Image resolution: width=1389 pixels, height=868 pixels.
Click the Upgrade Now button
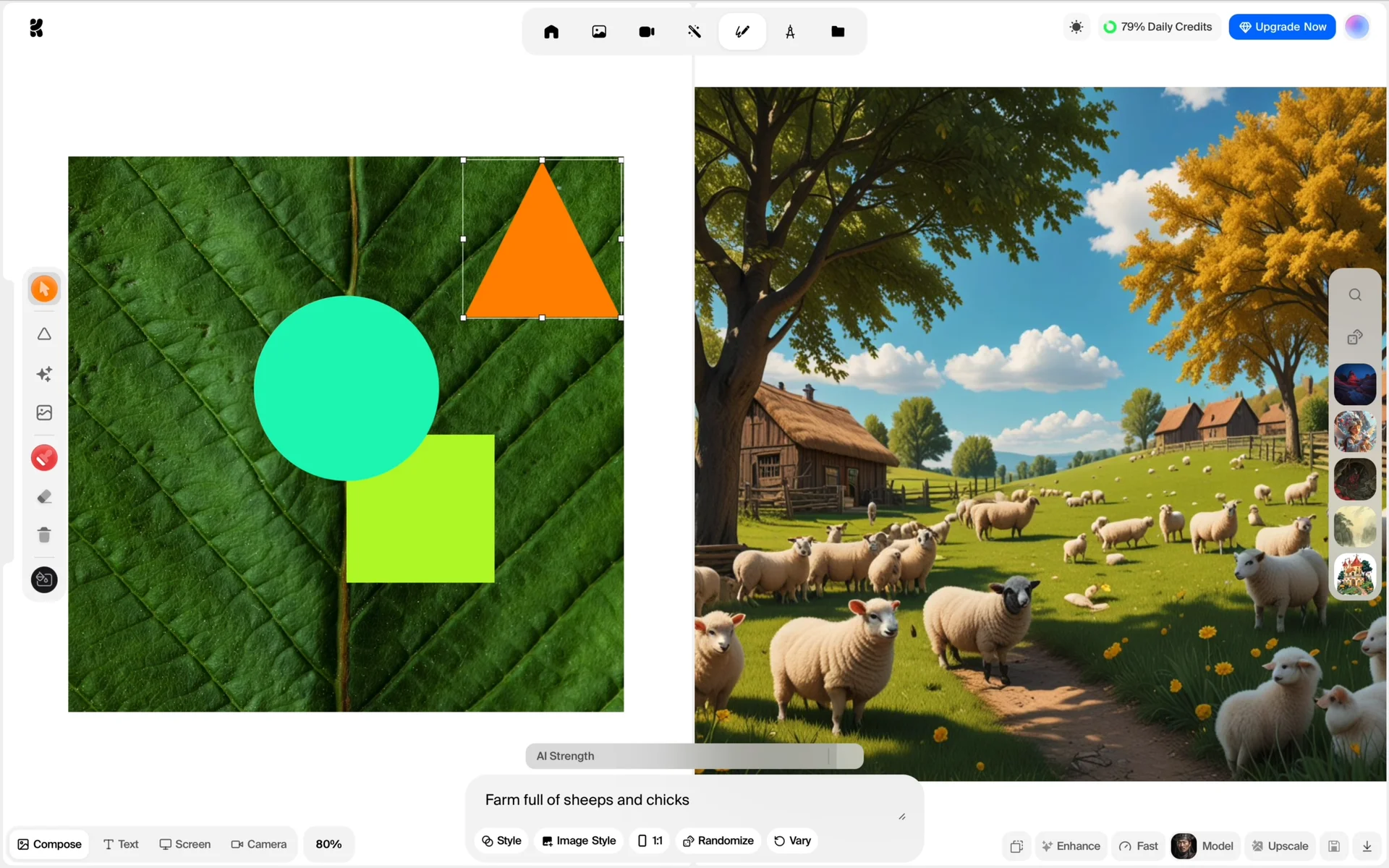[1282, 27]
